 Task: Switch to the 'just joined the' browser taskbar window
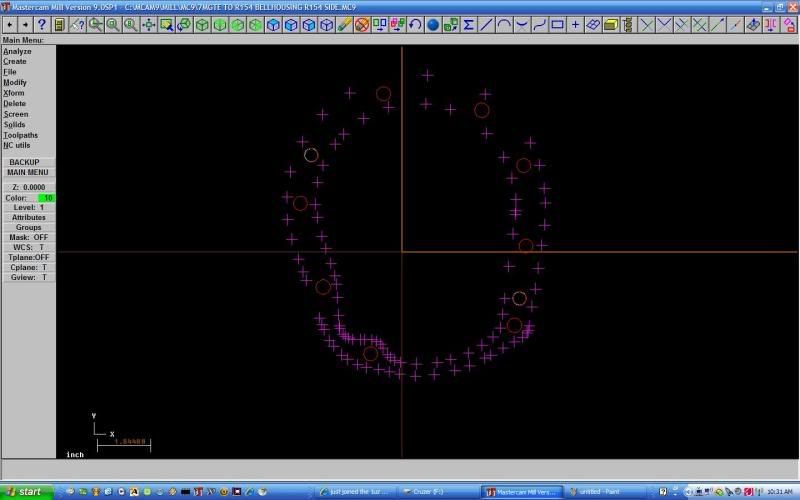(x=355, y=492)
